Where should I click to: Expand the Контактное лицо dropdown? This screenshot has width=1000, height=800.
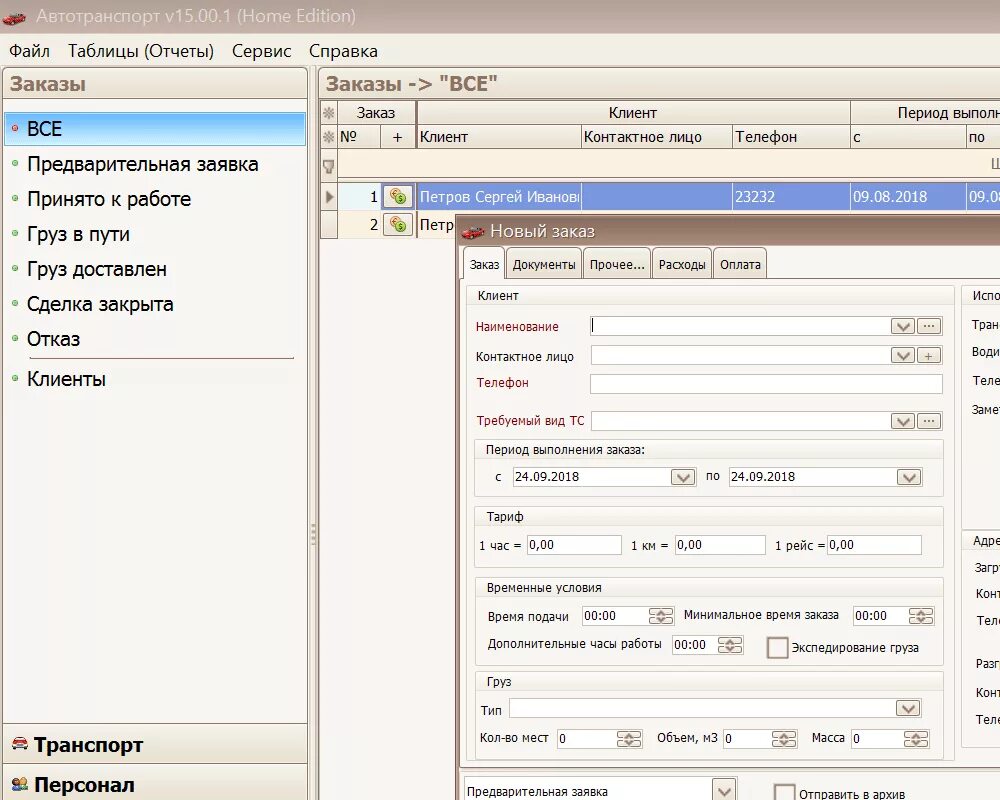(x=902, y=355)
